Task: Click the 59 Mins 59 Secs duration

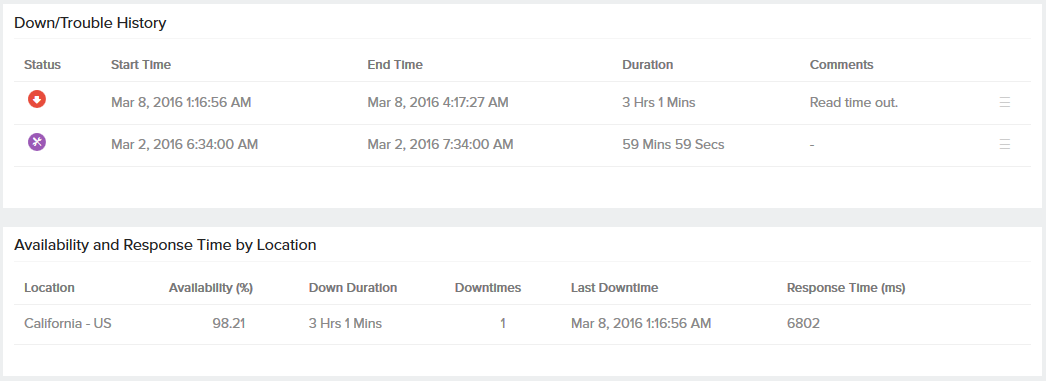Action: coord(673,144)
